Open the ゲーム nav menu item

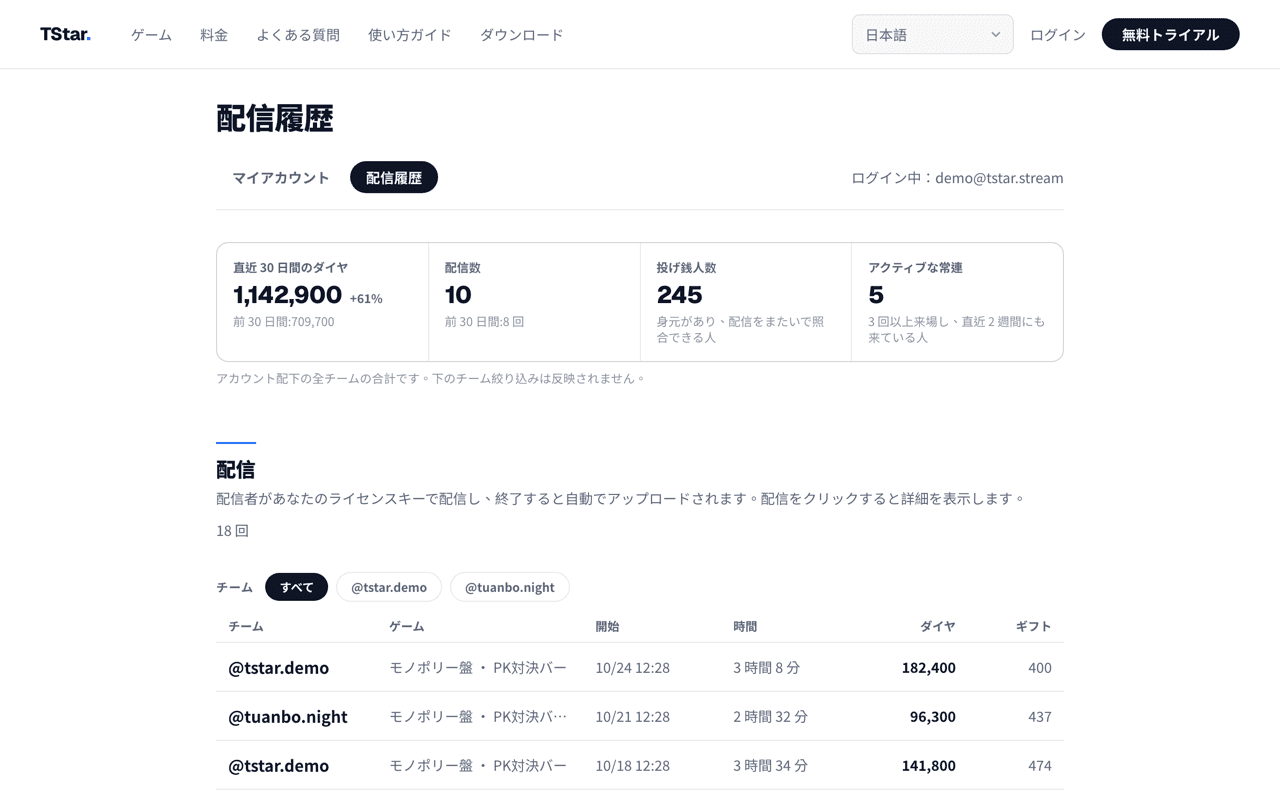tap(151, 34)
